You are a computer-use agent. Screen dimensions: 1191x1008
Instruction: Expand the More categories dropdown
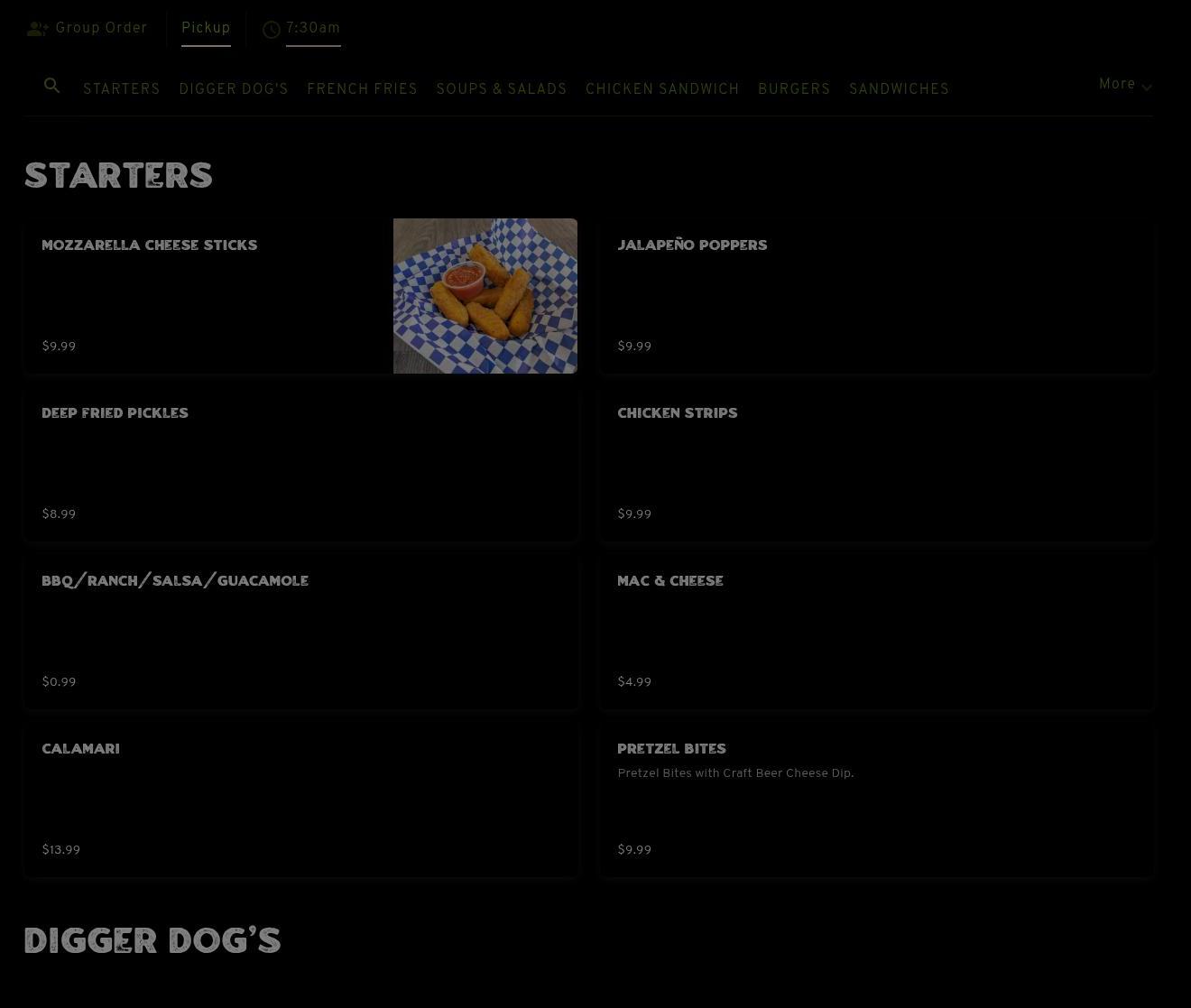(1124, 85)
